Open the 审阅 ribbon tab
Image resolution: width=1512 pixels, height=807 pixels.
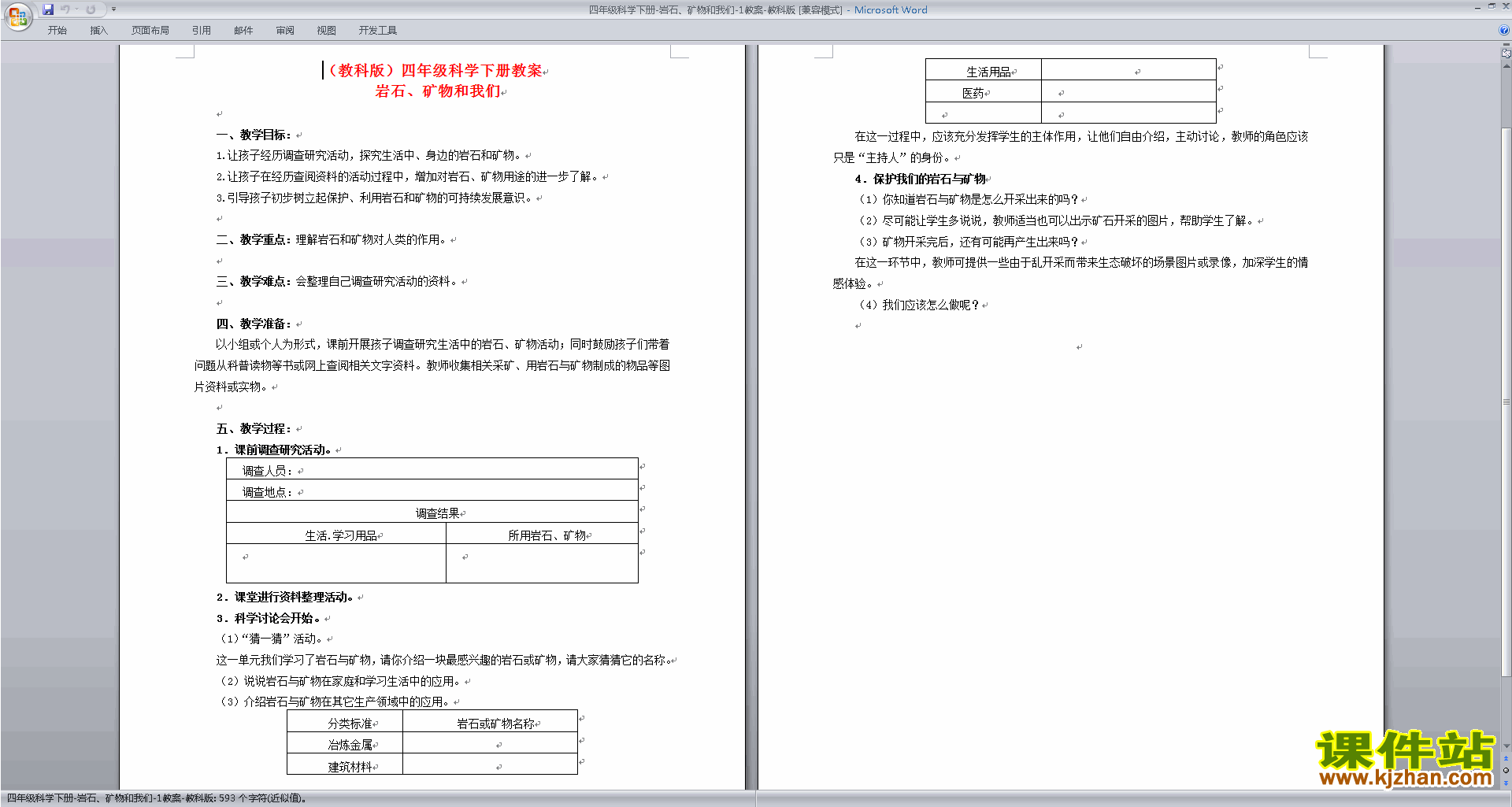pyautogui.click(x=285, y=31)
